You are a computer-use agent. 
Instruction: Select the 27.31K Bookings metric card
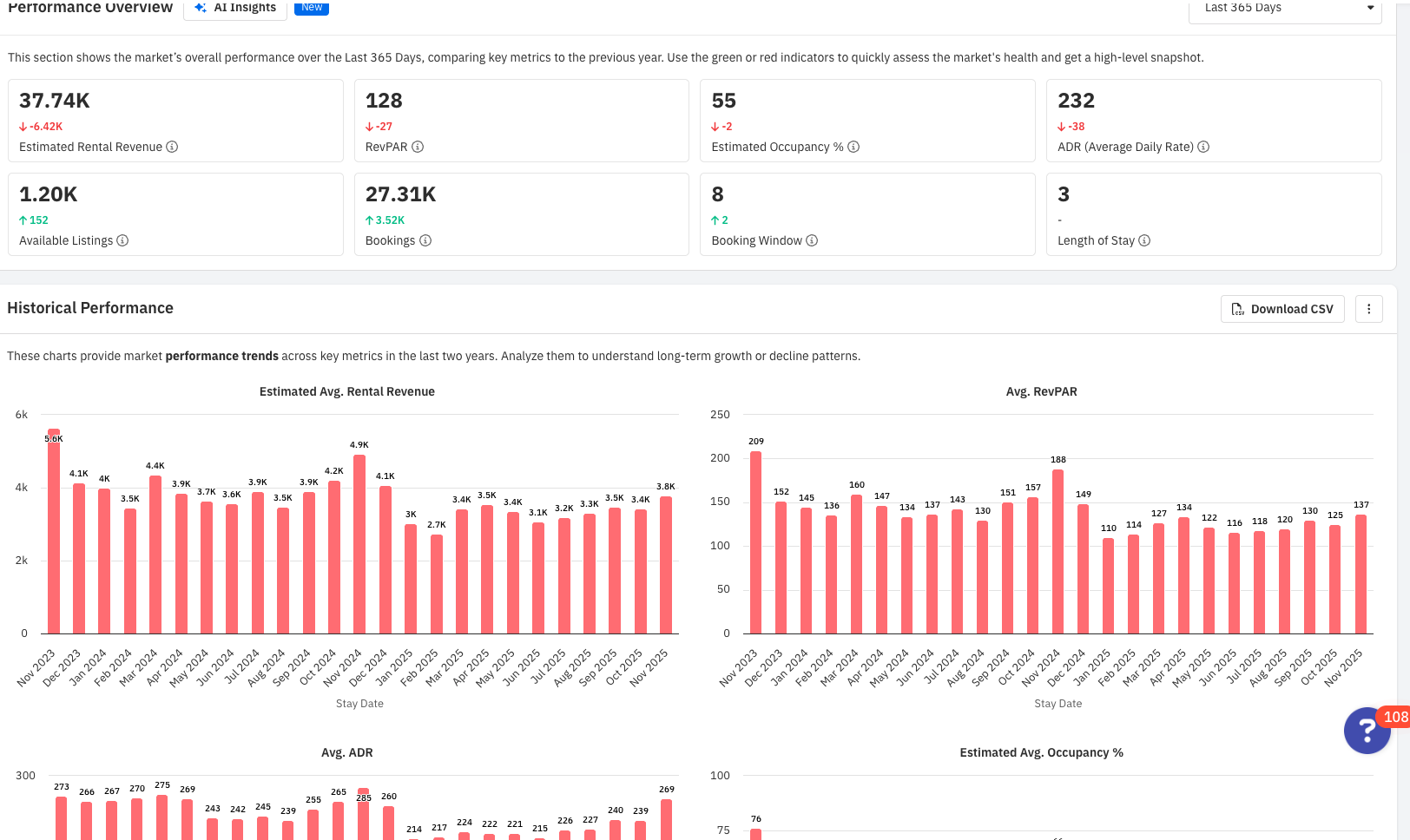click(x=521, y=214)
